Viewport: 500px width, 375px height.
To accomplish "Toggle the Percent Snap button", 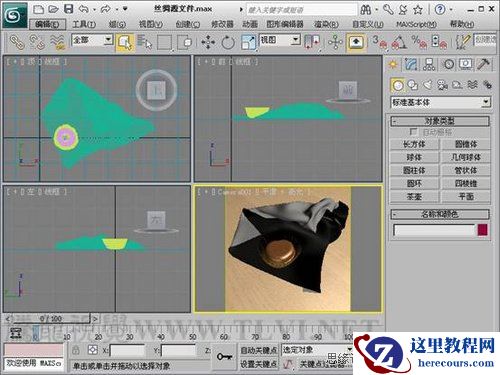I will tap(419, 42).
